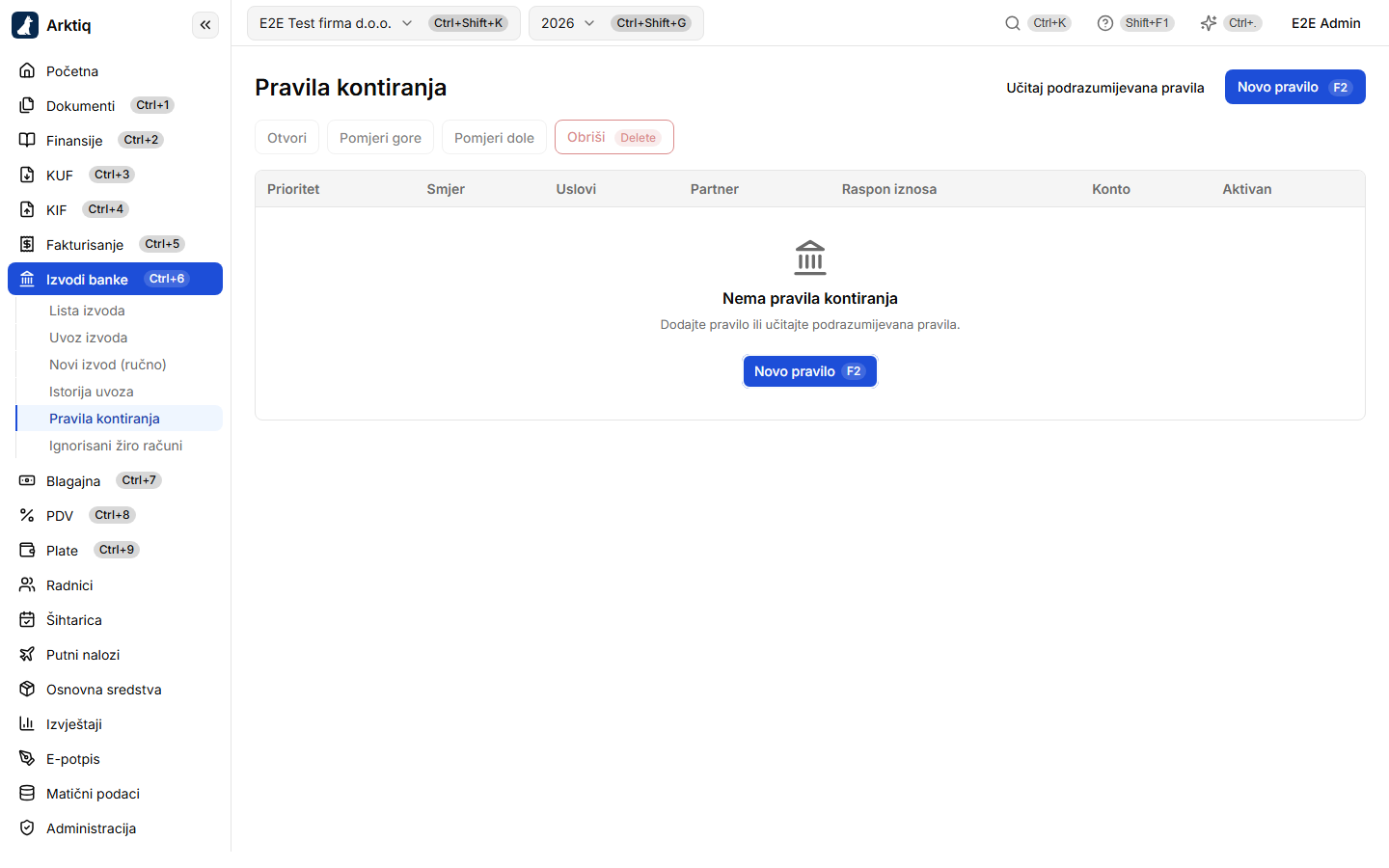Image resolution: width=1389 pixels, height=868 pixels.
Task: Click the Obriši delete button
Action: (x=614, y=137)
